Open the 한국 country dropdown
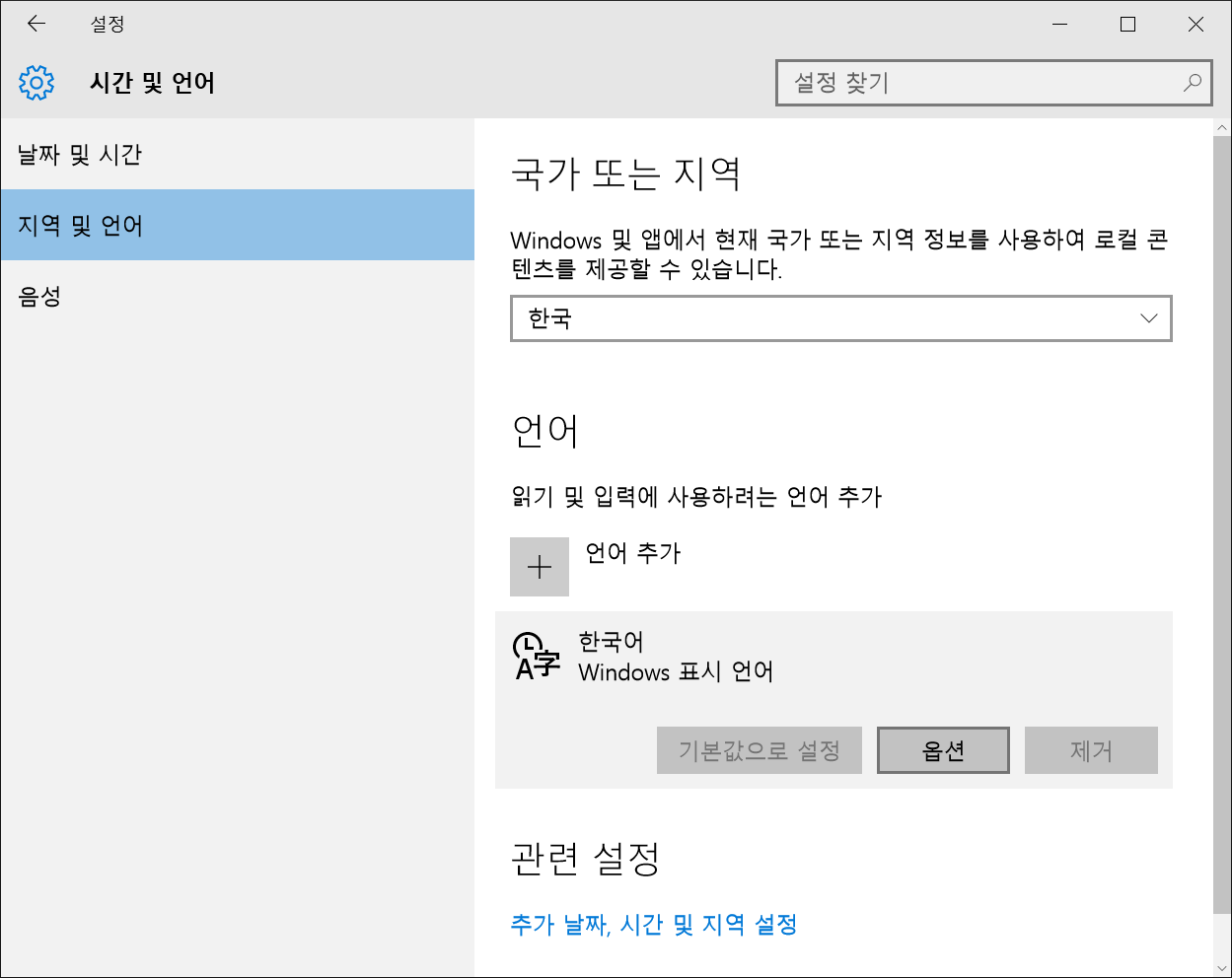1232x978 pixels. (841, 318)
